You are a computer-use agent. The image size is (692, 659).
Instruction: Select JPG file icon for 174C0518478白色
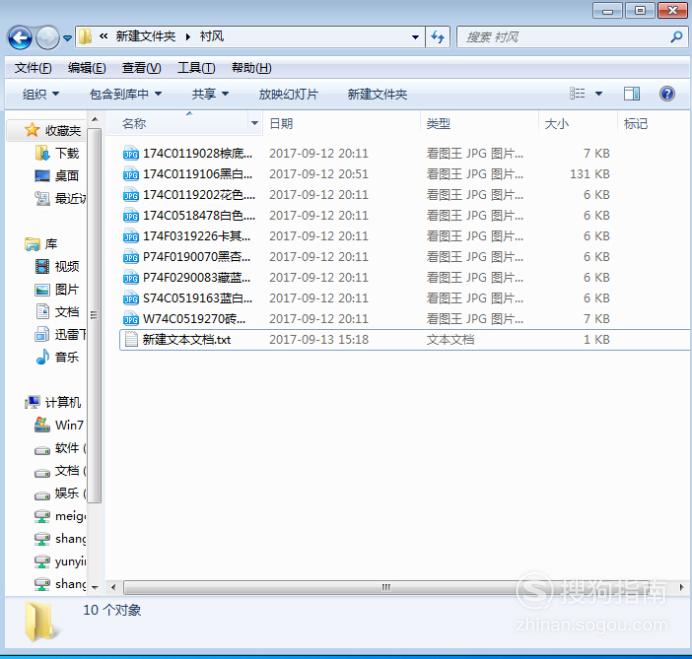click(131, 215)
